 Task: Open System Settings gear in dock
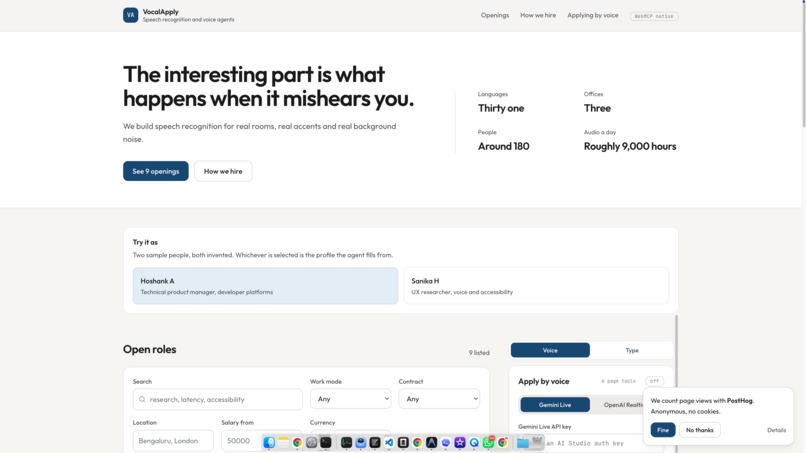click(312, 442)
